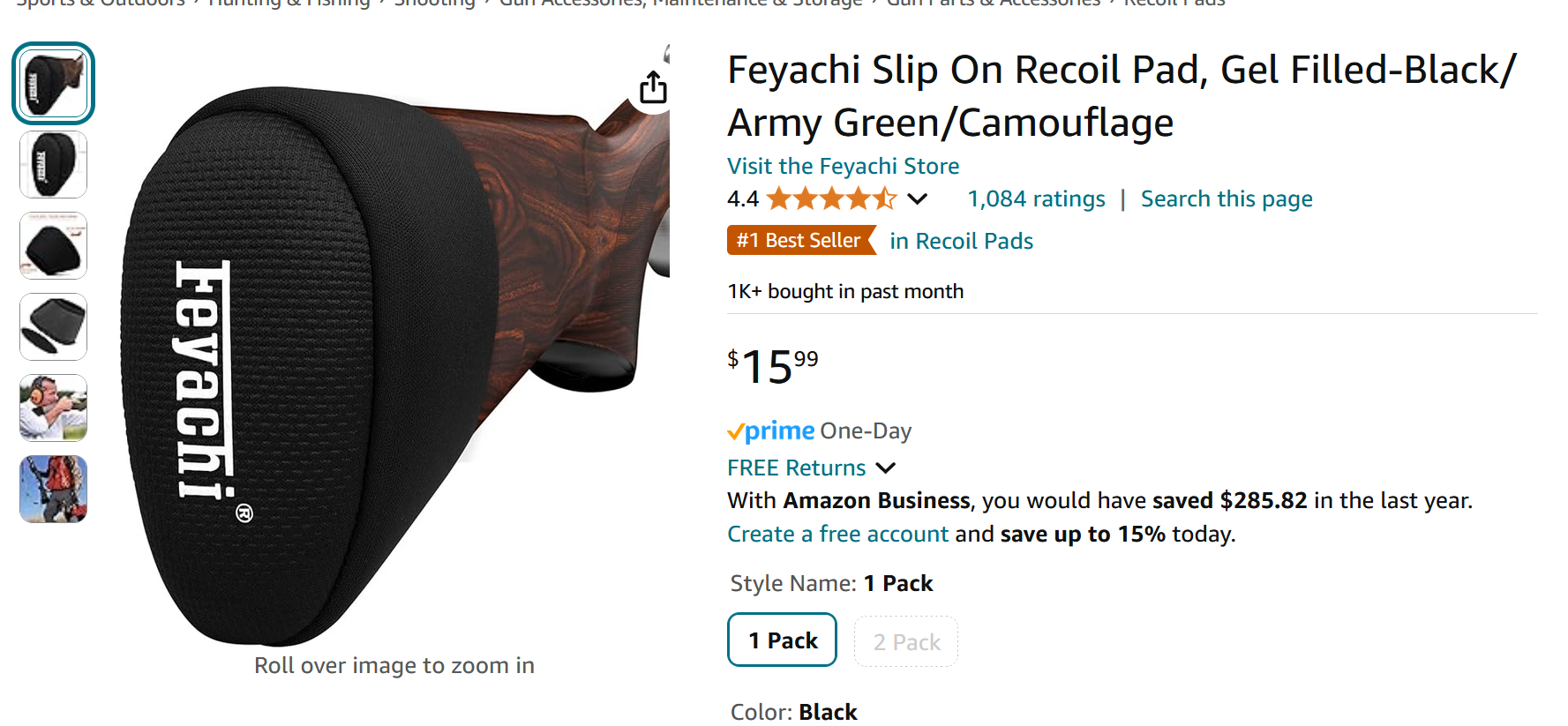Open thumbnail of man aiming rifle

pyautogui.click(x=53, y=408)
